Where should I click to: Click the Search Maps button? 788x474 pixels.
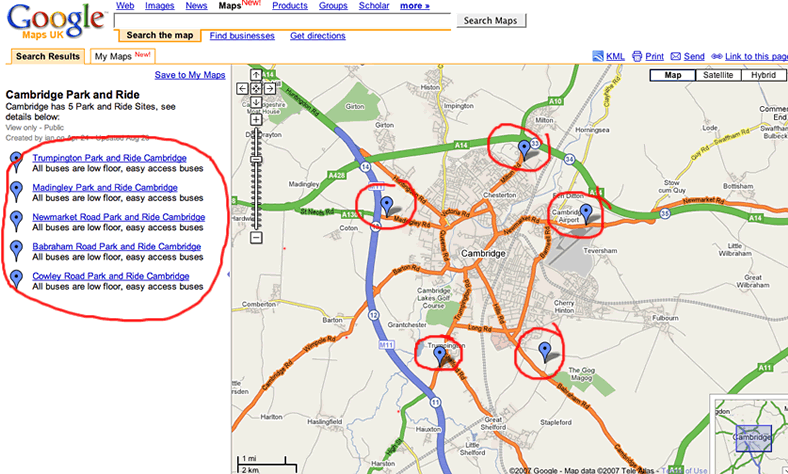(490, 21)
